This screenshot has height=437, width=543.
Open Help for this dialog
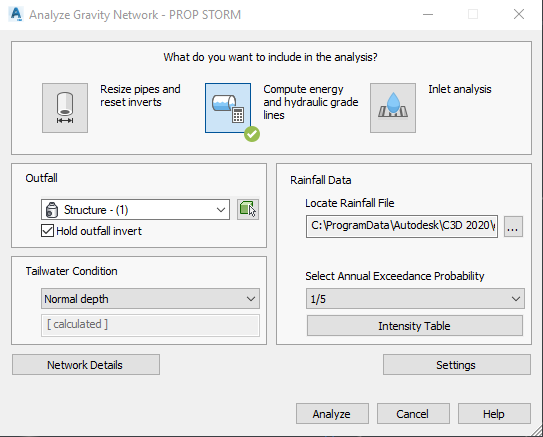coord(494,413)
